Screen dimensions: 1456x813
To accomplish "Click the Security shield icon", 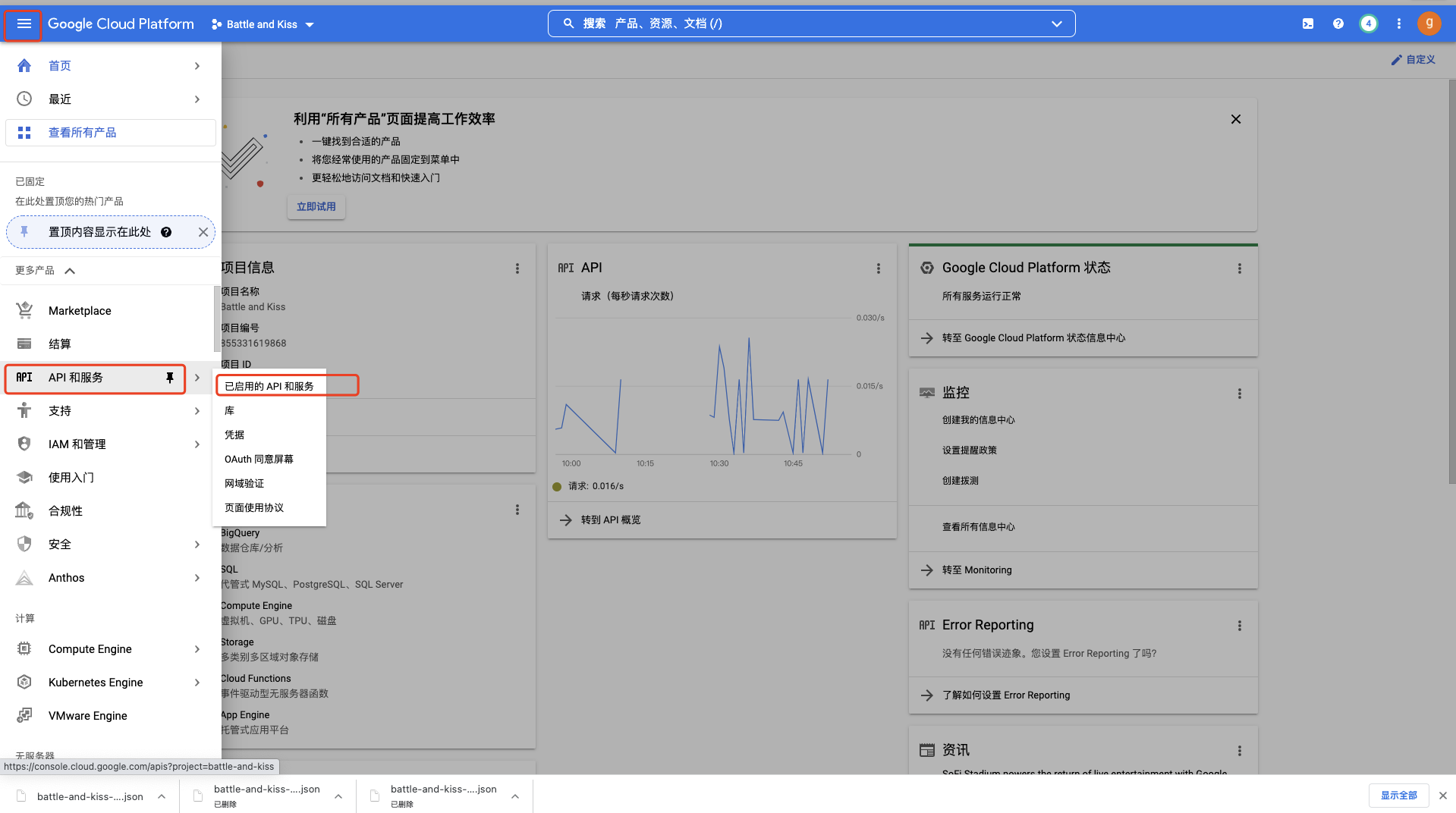I will click(x=24, y=544).
